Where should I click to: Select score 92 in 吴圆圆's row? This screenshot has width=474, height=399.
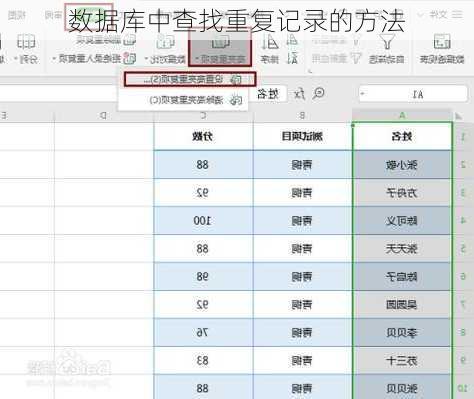point(203,305)
